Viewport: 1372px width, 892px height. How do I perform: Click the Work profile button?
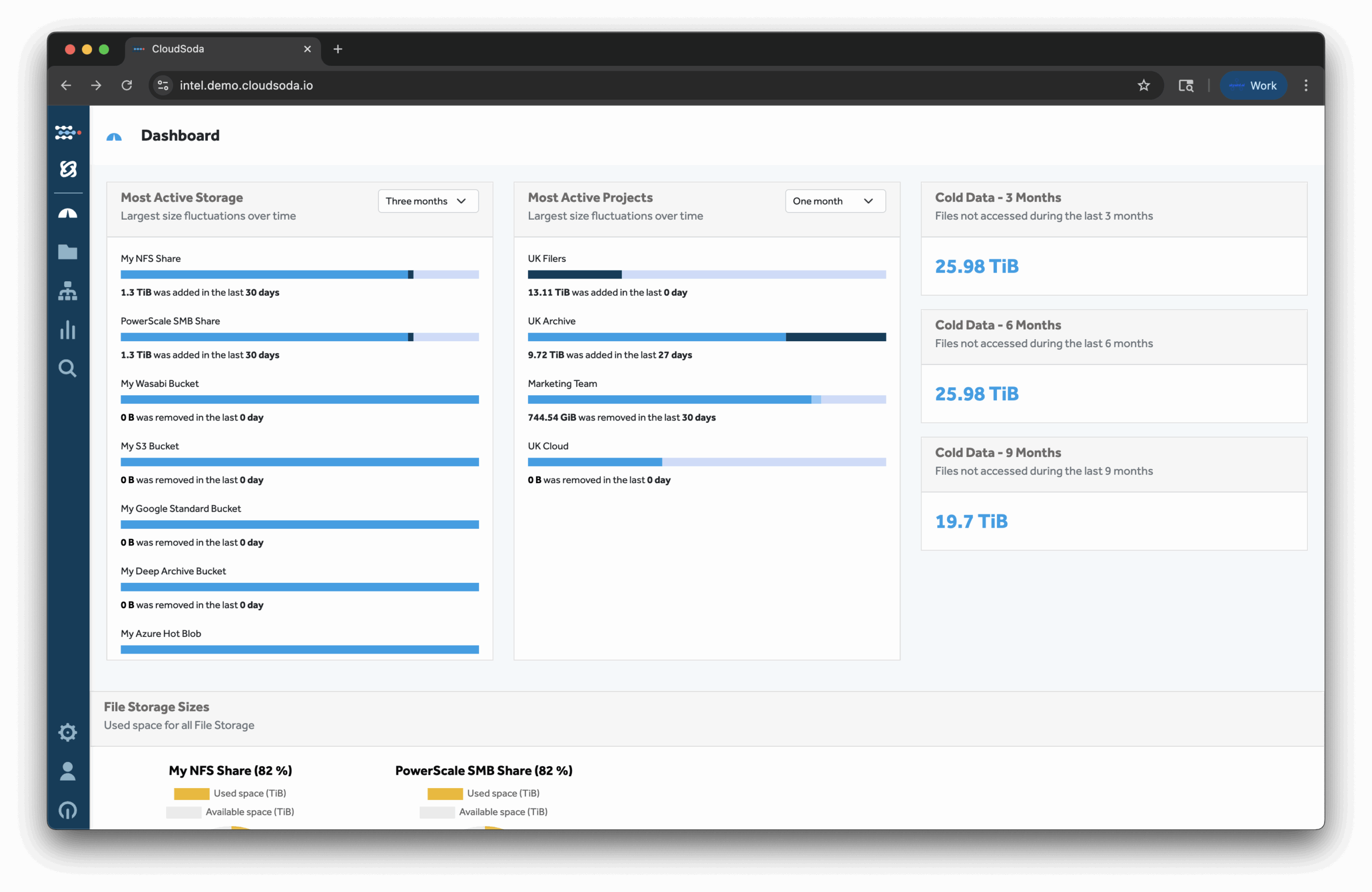point(1253,85)
